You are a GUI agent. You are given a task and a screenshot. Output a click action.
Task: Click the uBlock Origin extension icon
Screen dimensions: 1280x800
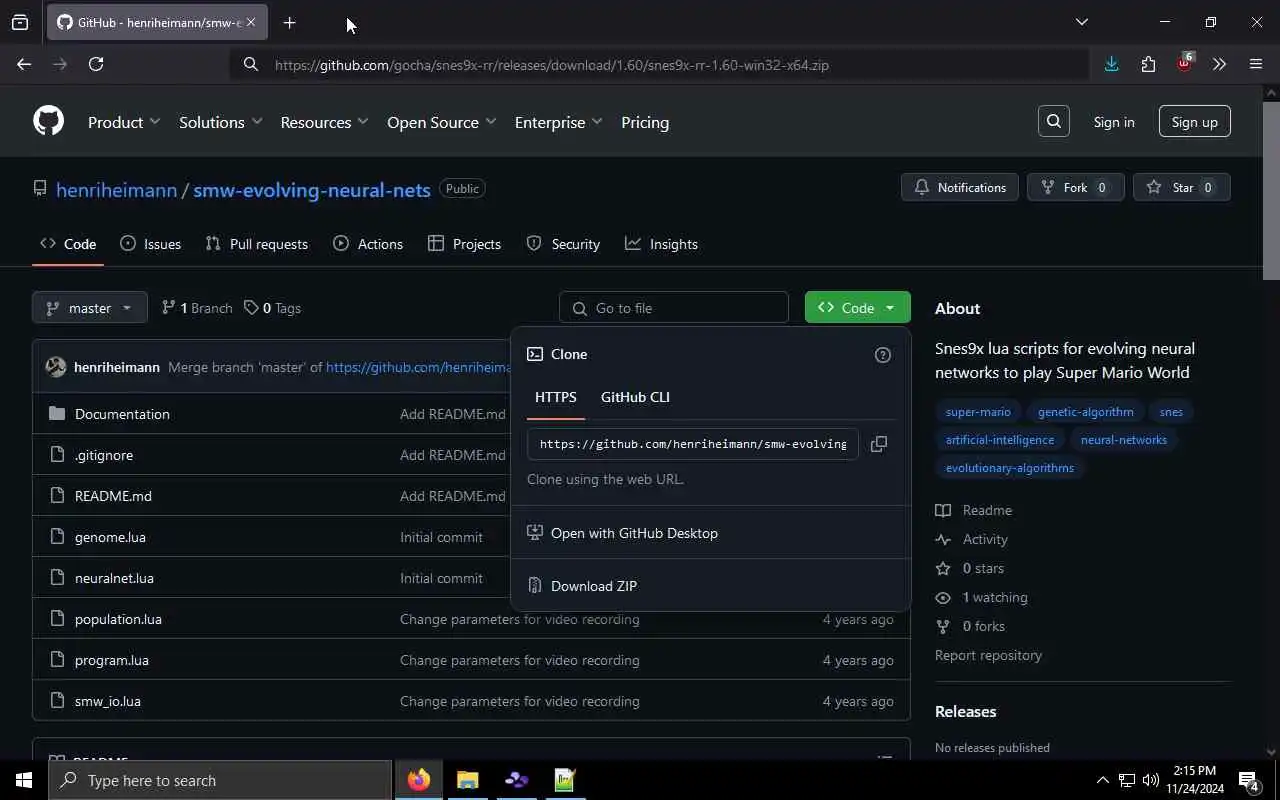[1185, 64]
